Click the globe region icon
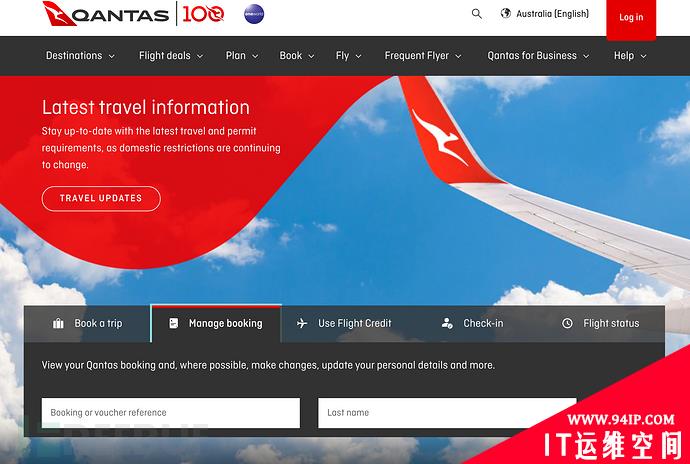 tap(506, 14)
